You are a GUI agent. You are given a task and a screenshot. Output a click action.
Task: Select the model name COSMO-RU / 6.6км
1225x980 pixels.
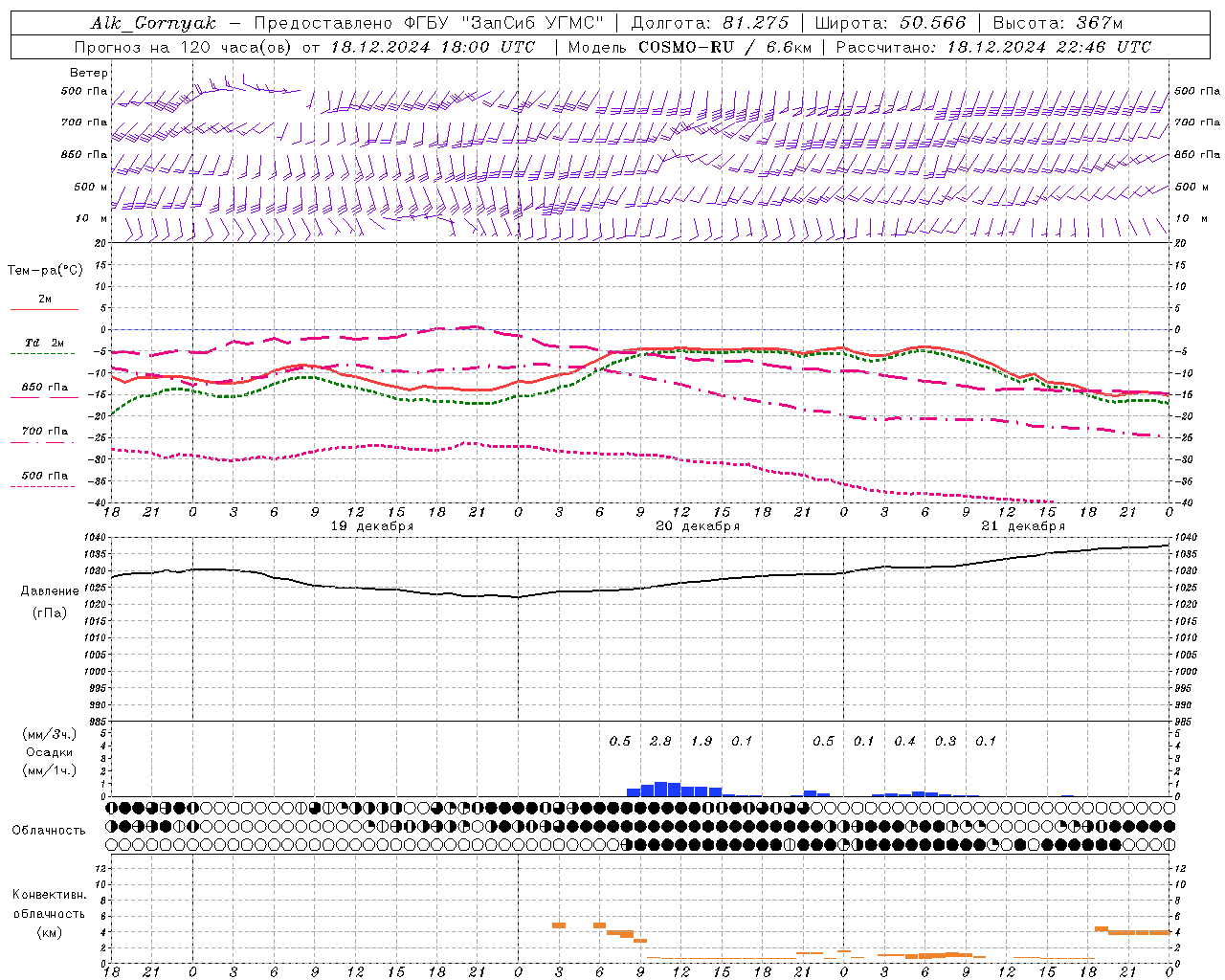(725, 47)
